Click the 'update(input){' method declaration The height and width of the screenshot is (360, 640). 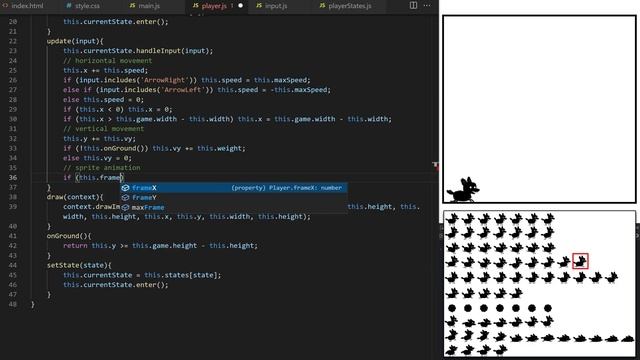click(75, 41)
